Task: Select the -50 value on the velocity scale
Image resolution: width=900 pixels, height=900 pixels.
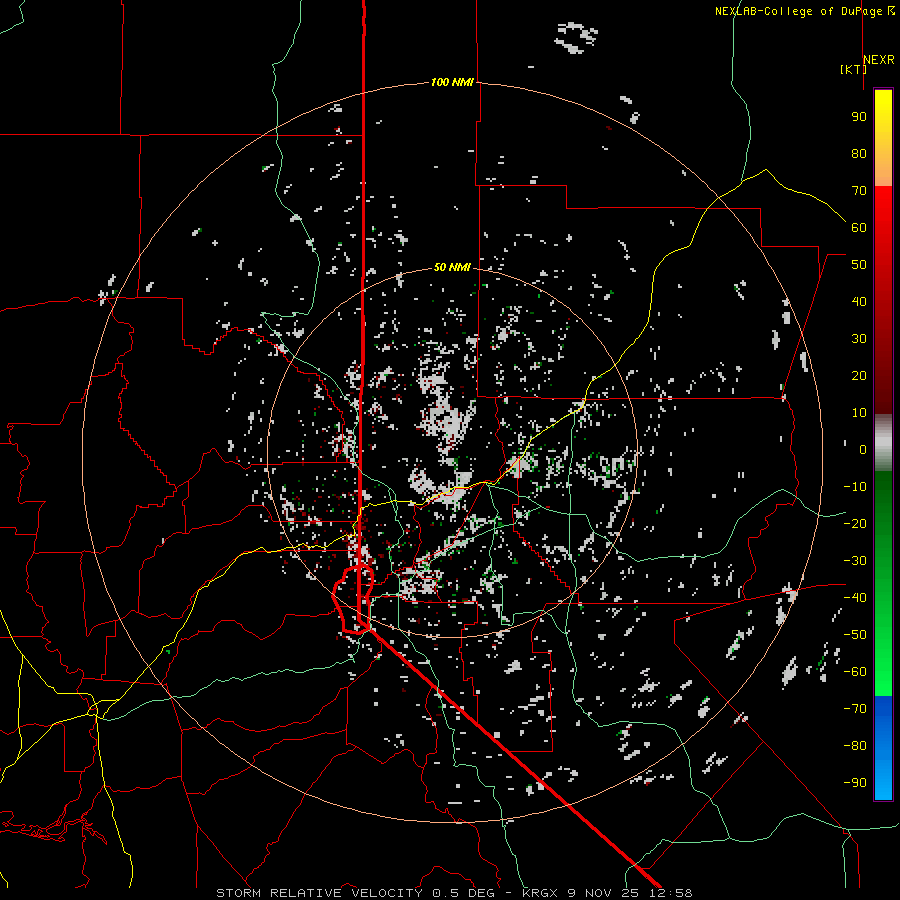Action: pyautogui.click(x=855, y=635)
